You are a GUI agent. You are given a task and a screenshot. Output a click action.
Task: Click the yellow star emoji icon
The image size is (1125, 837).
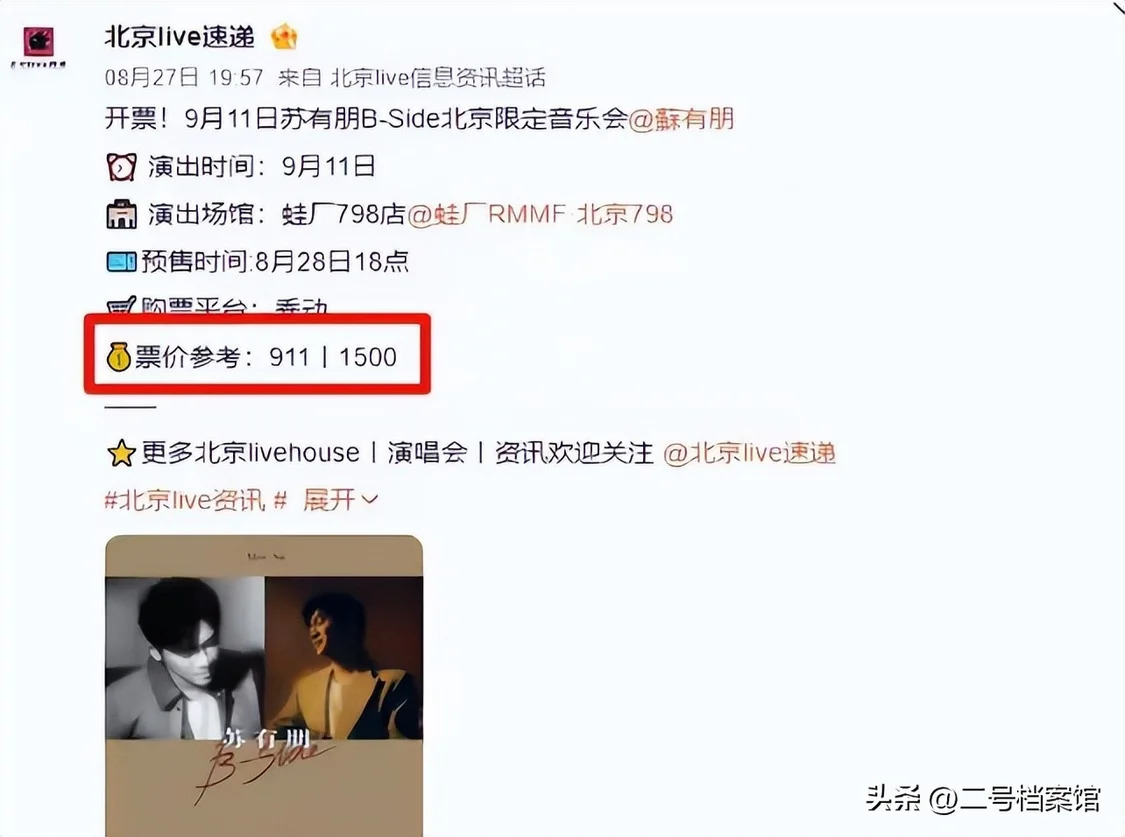point(121,453)
